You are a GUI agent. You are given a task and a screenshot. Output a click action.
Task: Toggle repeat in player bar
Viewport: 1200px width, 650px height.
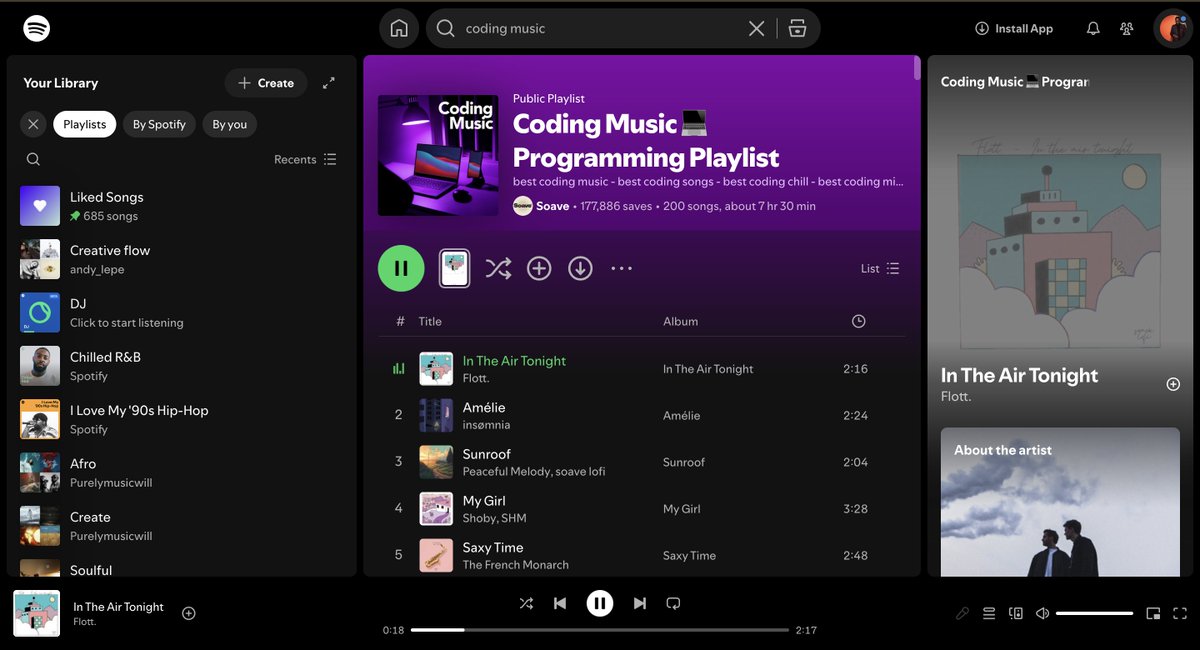pyautogui.click(x=673, y=603)
